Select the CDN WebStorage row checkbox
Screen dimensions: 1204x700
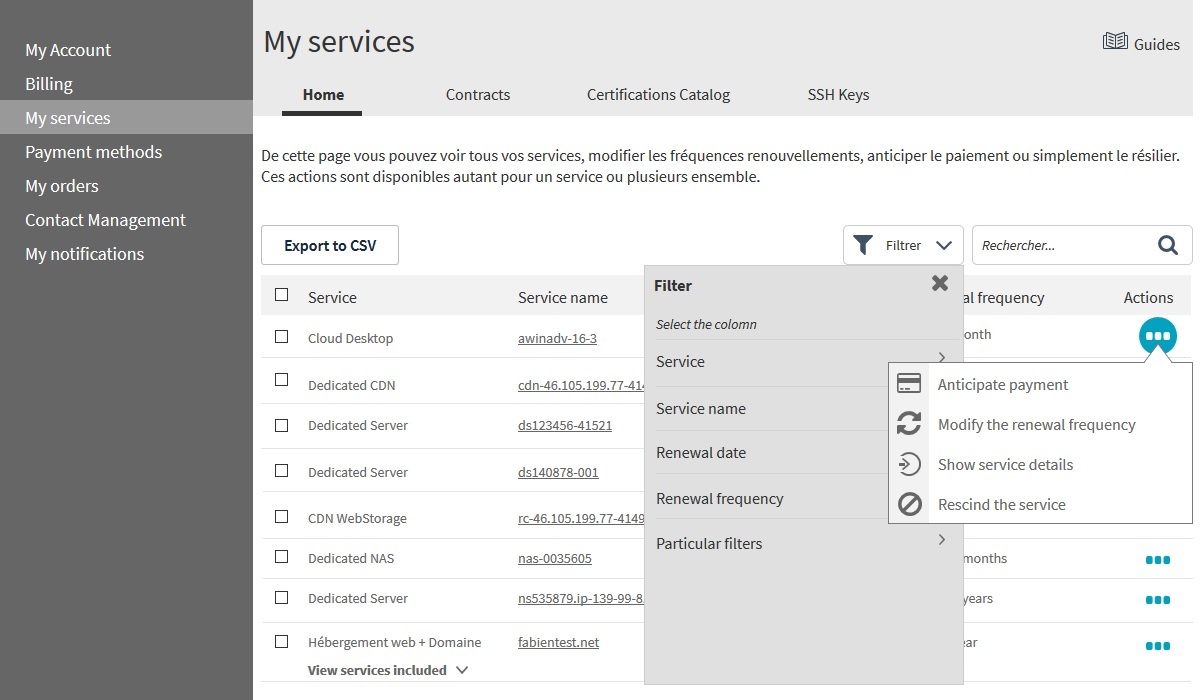click(x=282, y=517)
